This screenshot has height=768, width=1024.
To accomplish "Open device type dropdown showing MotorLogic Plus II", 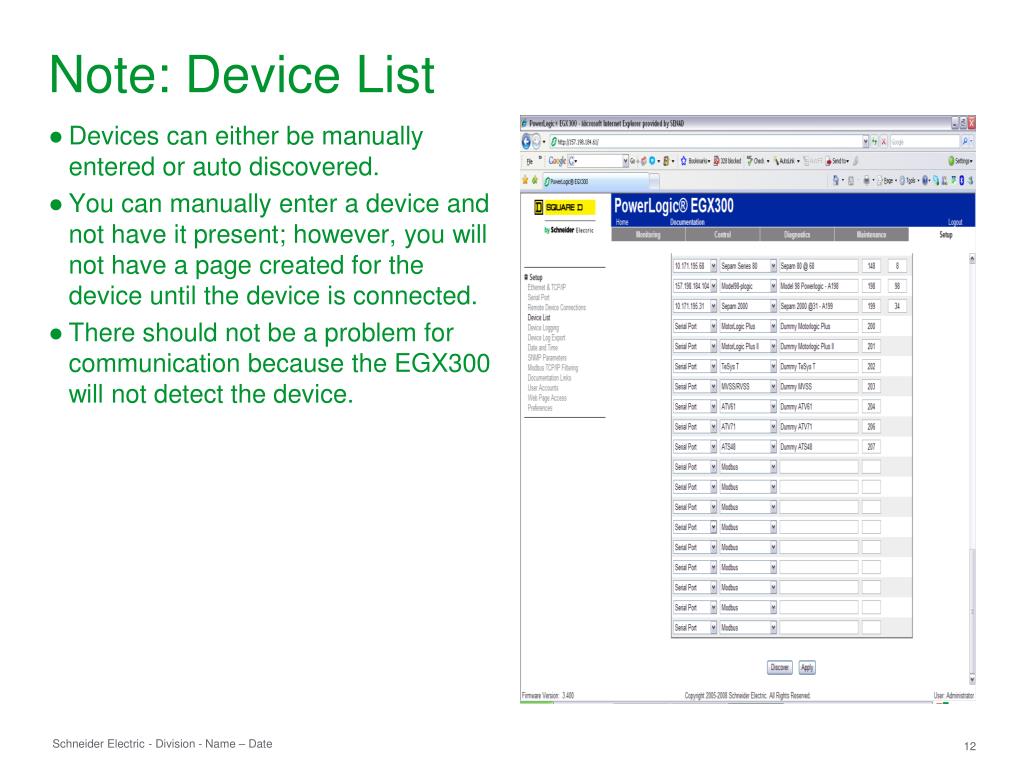I will (x=748, y=346).
